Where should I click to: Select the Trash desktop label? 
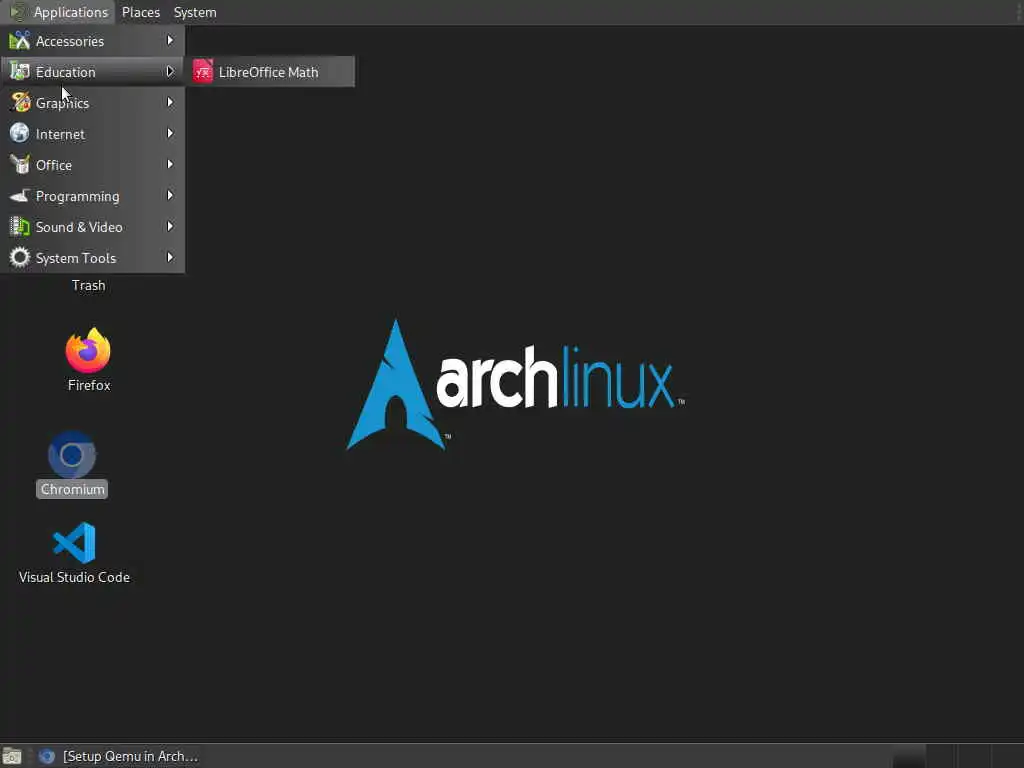click(88, 285)
